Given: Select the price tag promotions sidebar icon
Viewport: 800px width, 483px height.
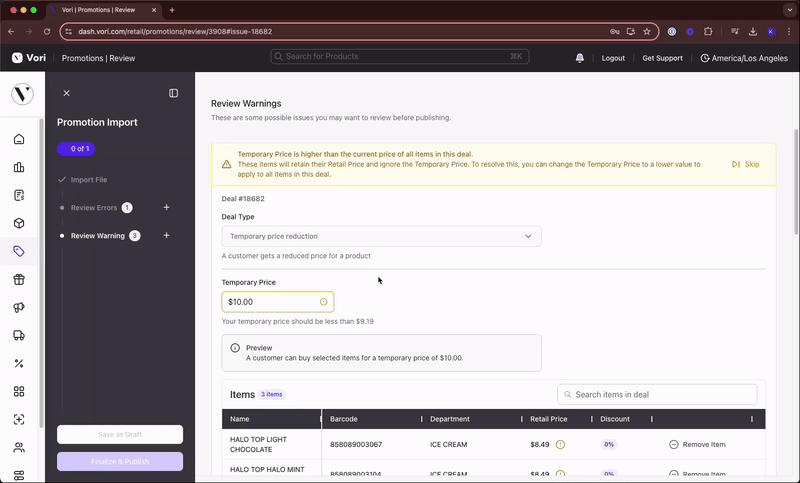Looking at the screenshot, I should coord(19,251).
